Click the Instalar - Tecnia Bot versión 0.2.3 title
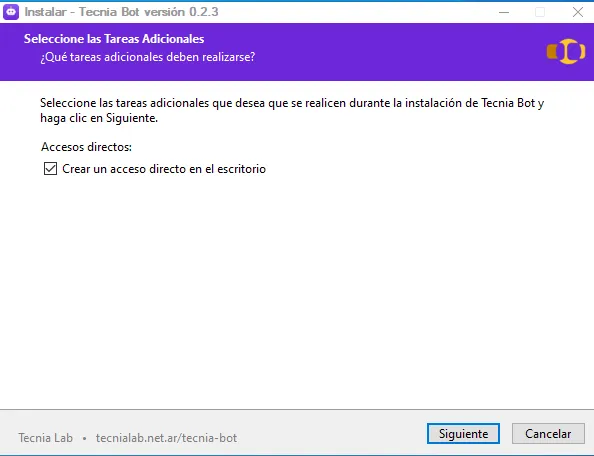The height and width of the screenshot is (456, 594). [x=121, y=12]
